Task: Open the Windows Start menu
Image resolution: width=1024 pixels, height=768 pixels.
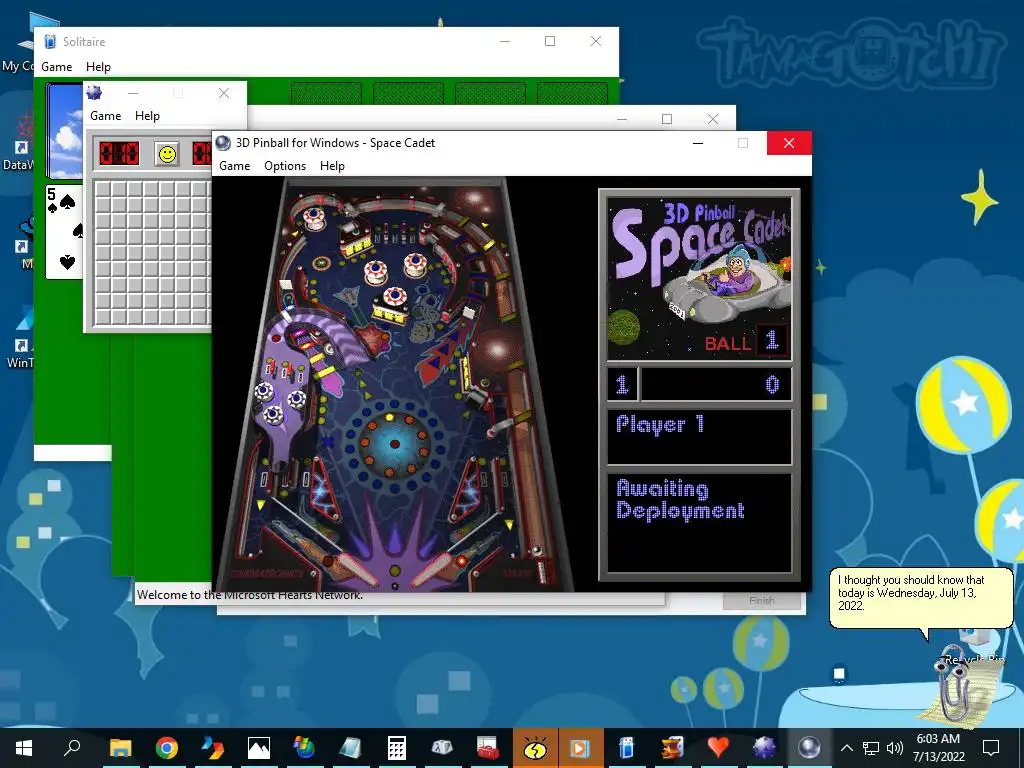Action: (24, 748)
